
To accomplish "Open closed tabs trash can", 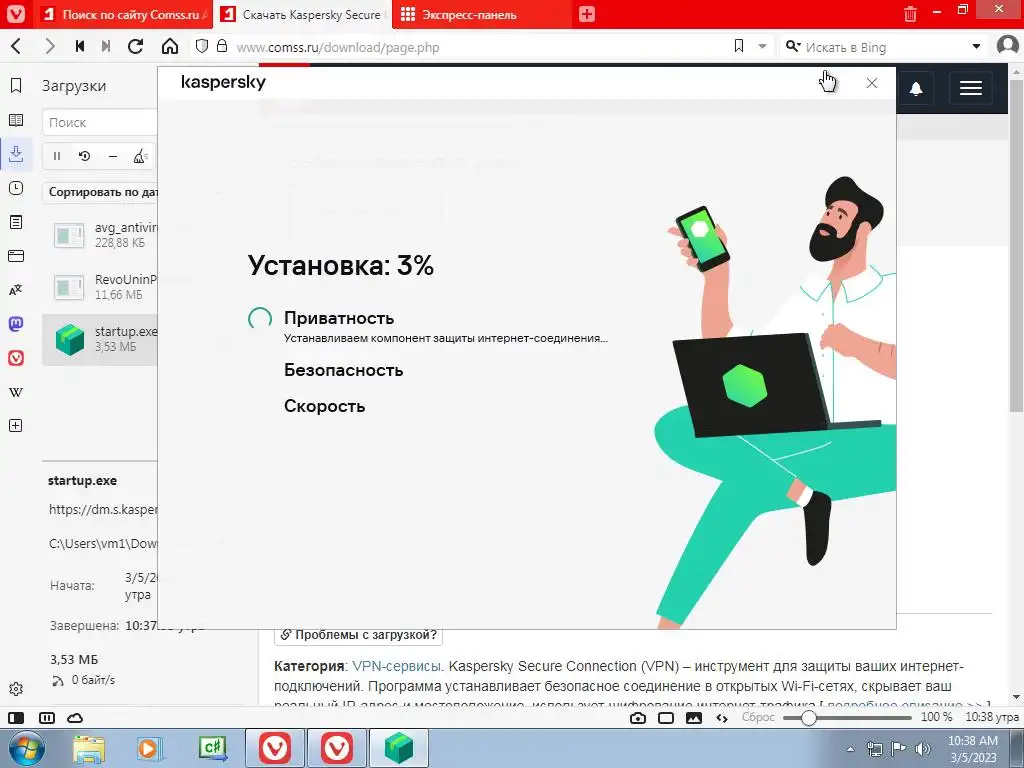I will click(910, 14).
